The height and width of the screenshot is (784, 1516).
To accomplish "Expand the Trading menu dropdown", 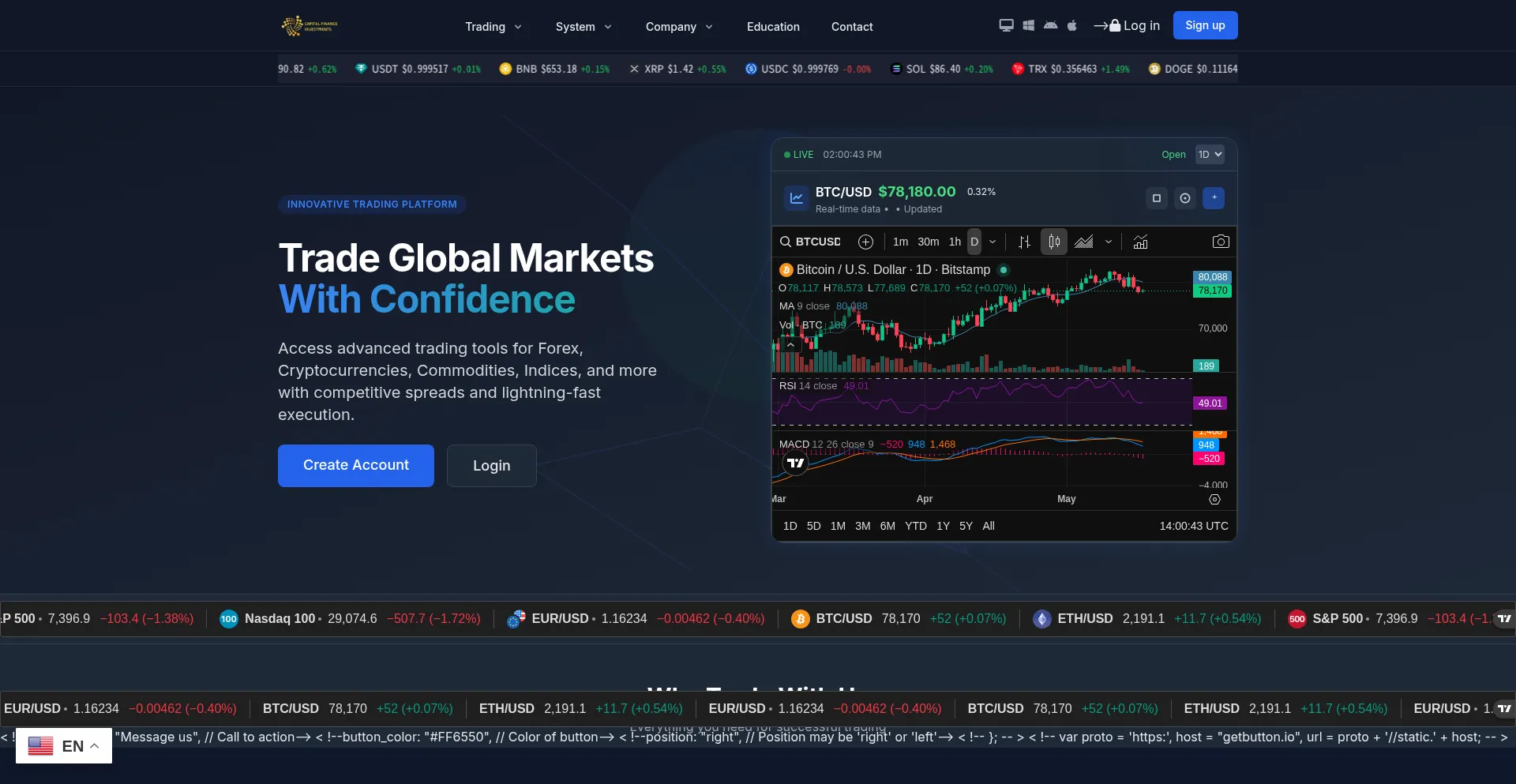I will click(x=493, y=27).
